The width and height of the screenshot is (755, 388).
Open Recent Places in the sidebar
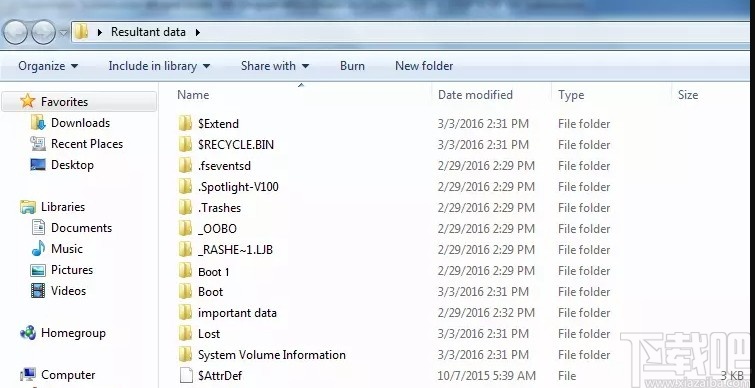(x=87, y=144)
